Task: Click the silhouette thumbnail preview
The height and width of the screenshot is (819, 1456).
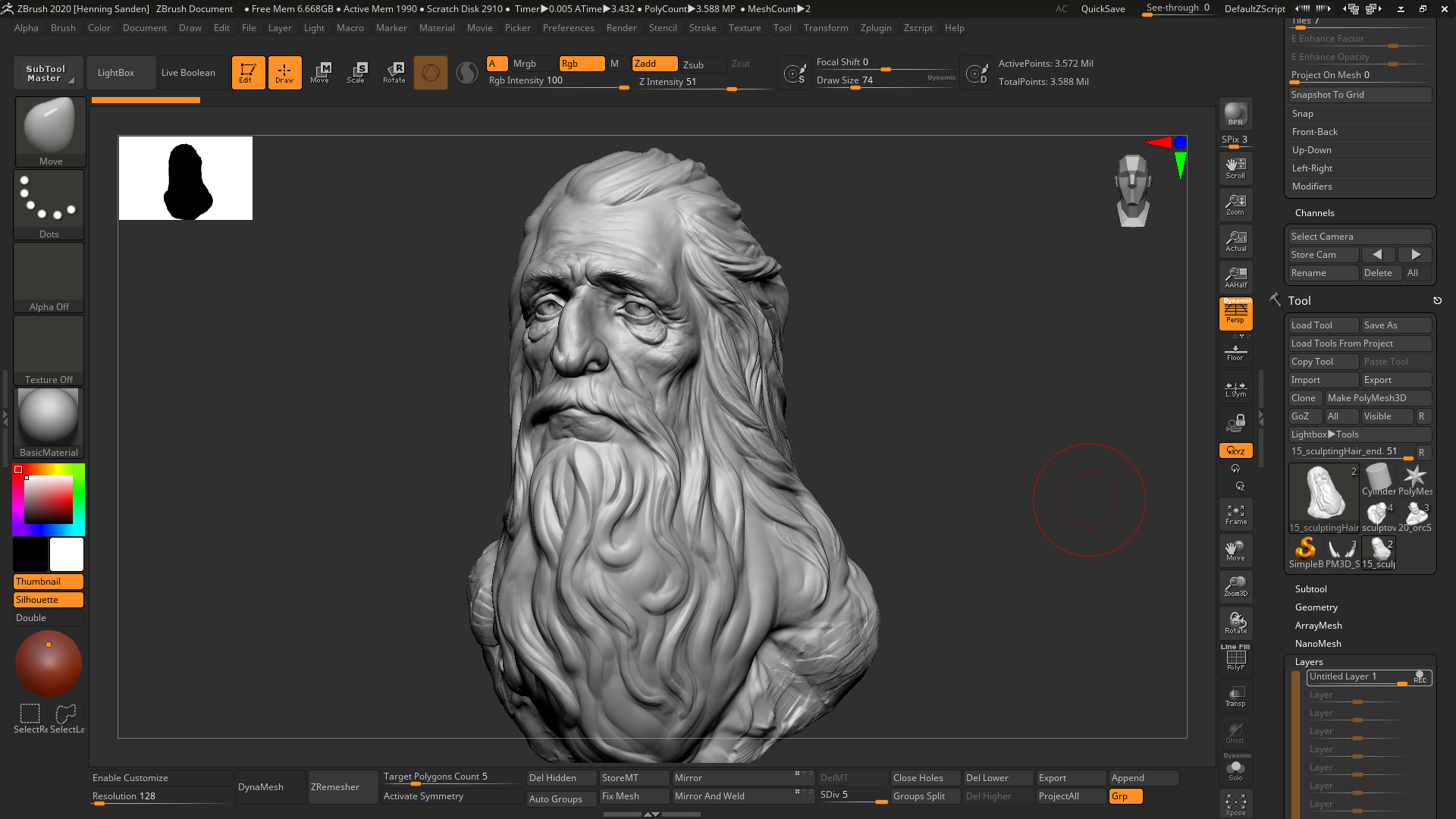Action: (x=186, y=178)
